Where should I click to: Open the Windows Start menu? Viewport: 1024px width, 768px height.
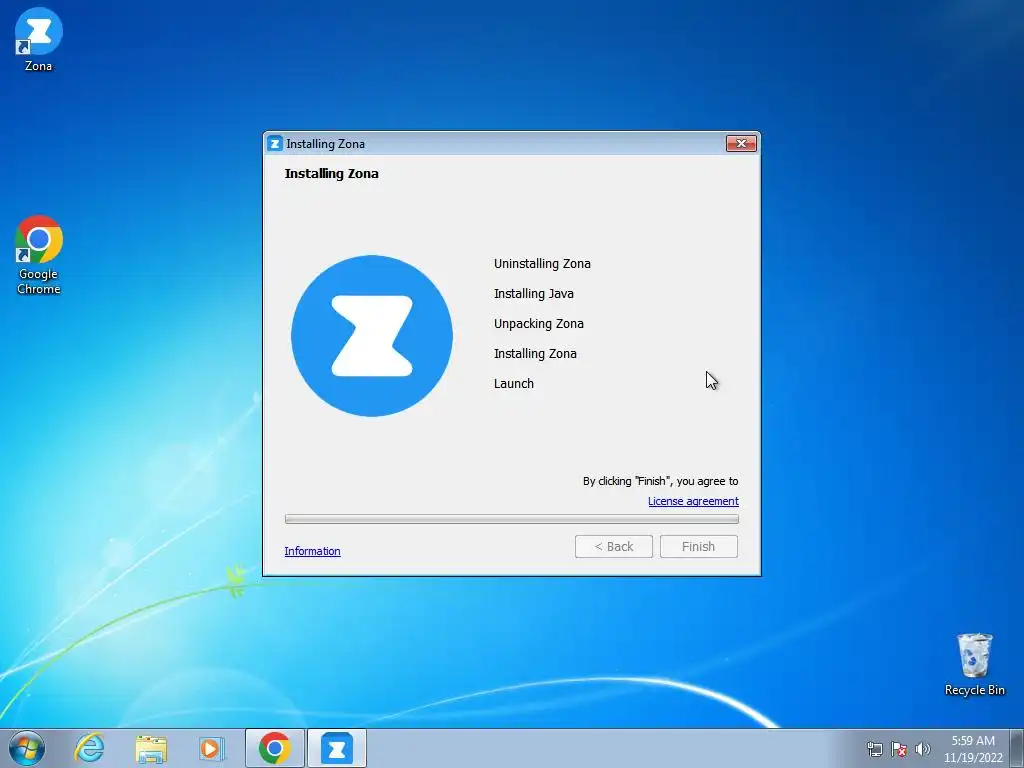(27, 748)
